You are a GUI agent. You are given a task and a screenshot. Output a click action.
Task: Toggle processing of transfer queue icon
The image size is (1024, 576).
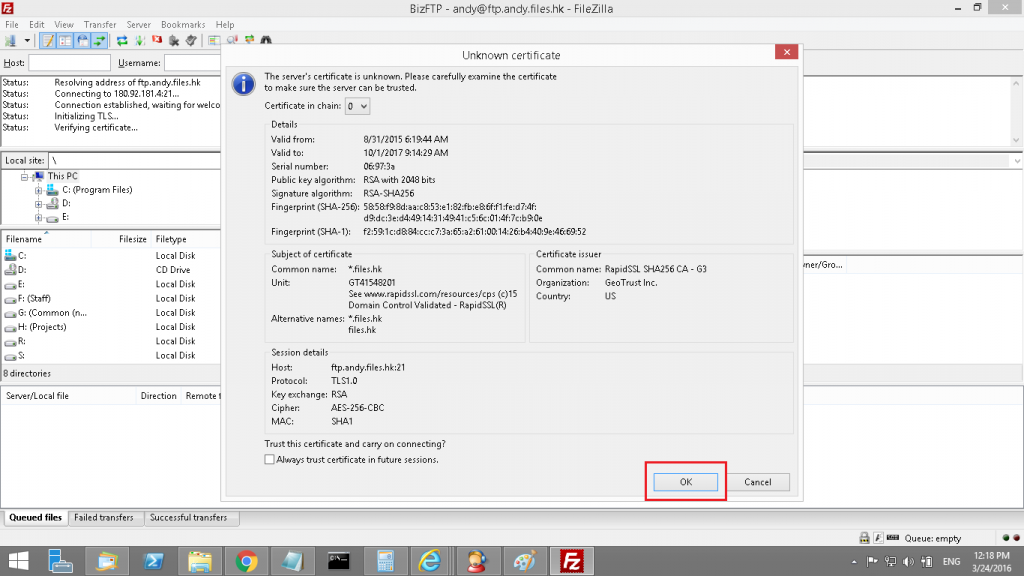(x=139, y=40)
